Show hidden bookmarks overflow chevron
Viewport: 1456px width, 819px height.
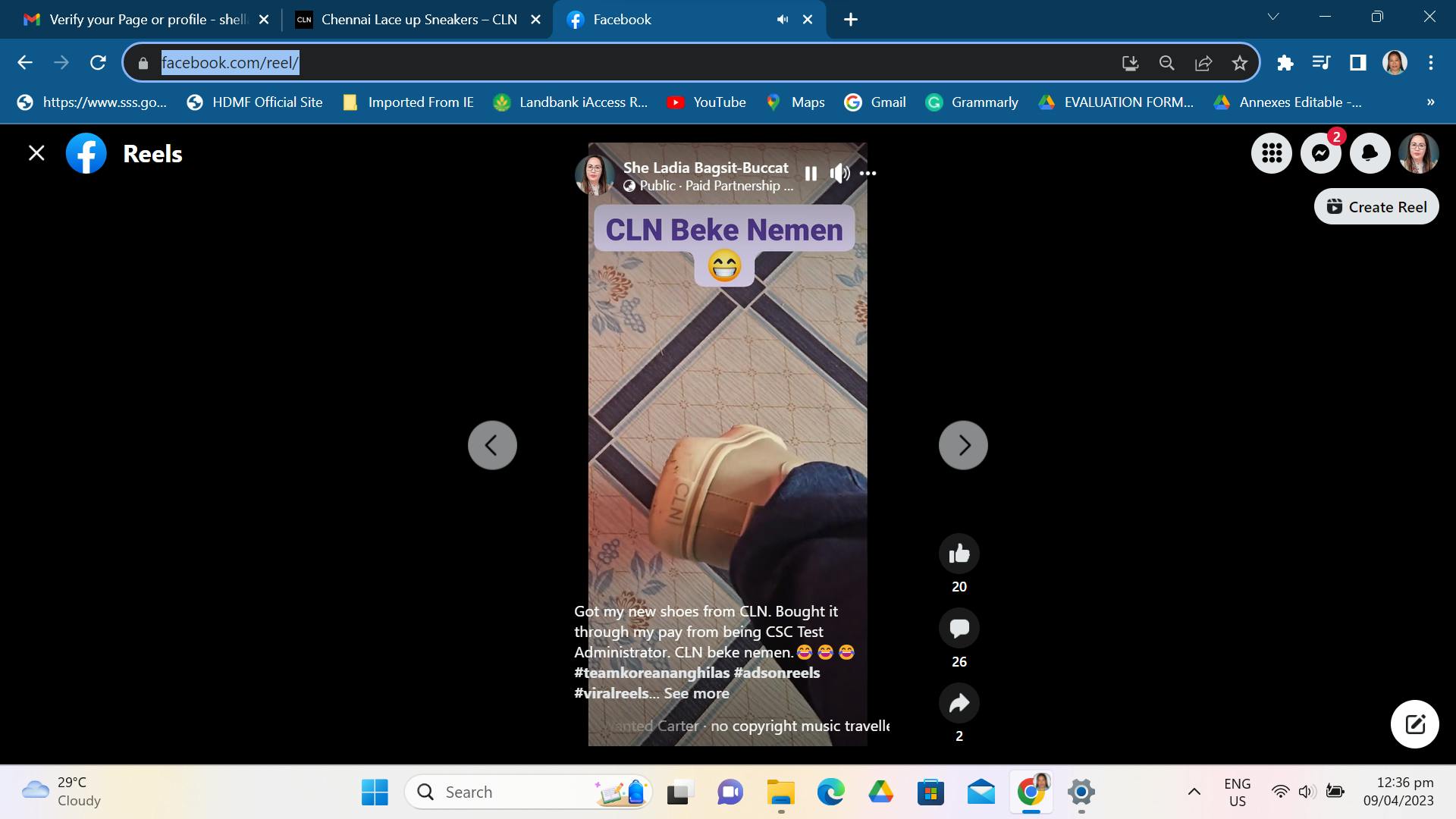pyautogui.click(x=1430, y=102)
